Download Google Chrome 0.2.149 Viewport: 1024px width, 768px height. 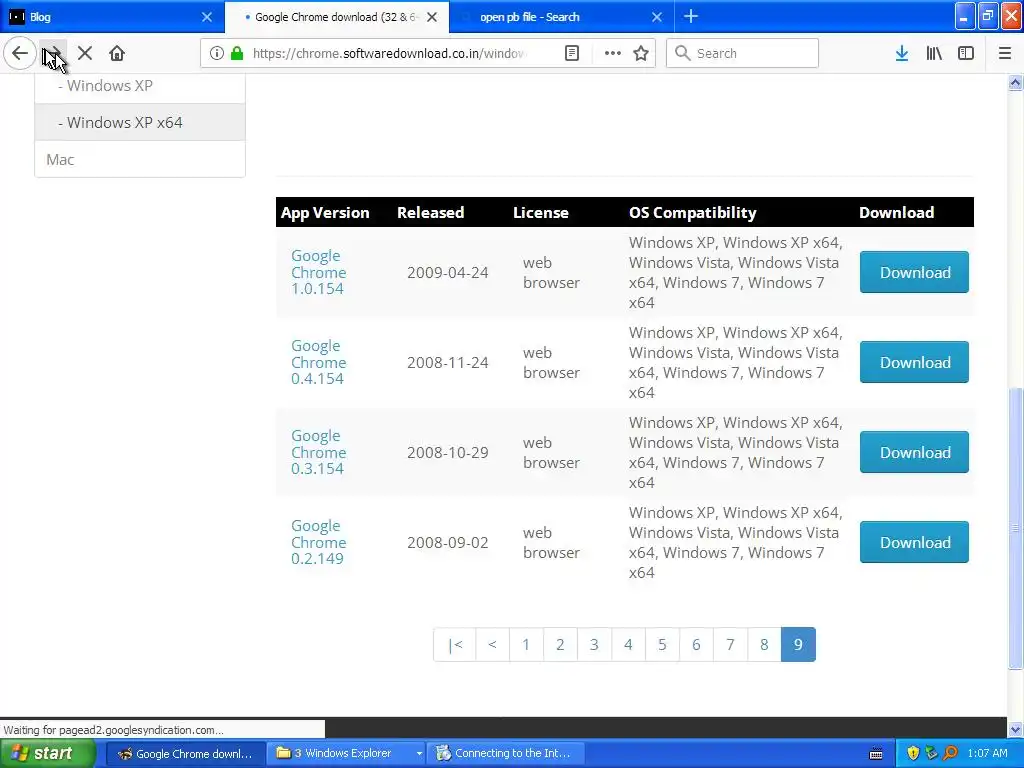point(914,543)
